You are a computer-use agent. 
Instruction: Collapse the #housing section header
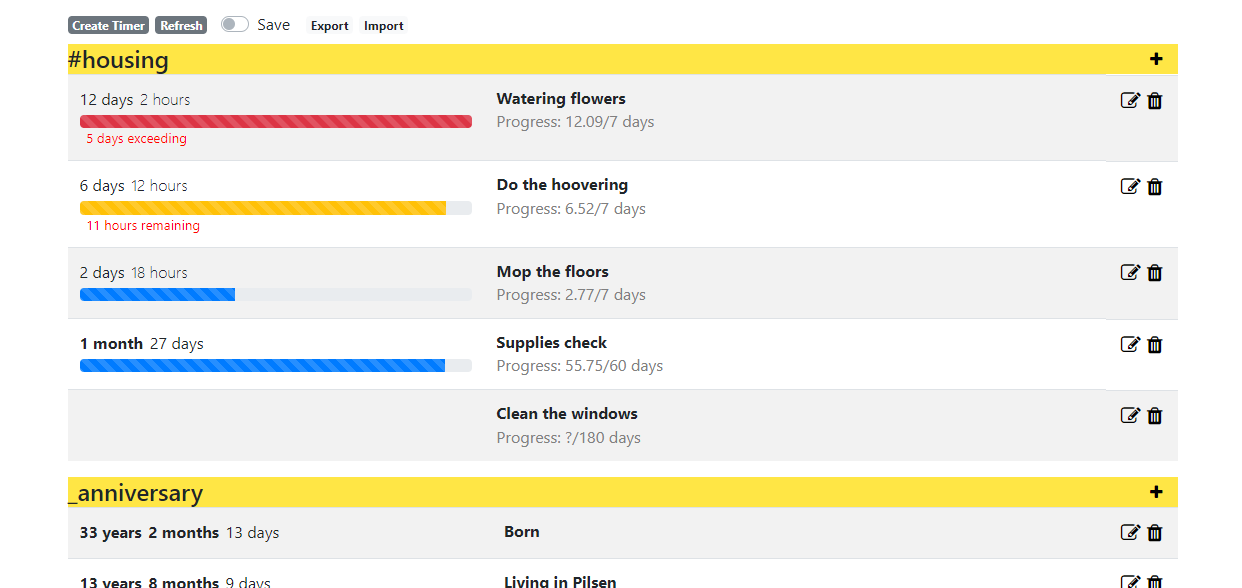(x=118, y=59)
